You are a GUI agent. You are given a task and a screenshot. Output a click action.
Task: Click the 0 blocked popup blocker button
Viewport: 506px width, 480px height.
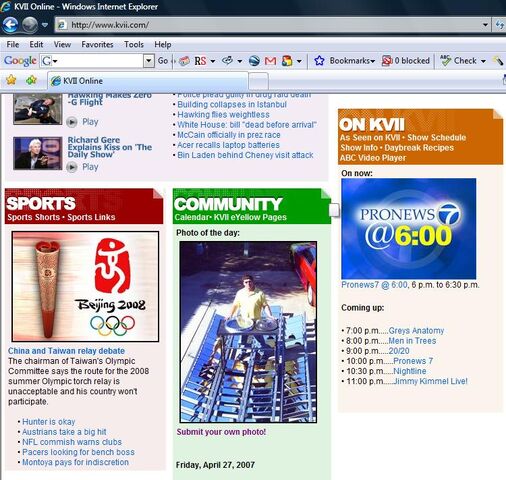[406, 61]
